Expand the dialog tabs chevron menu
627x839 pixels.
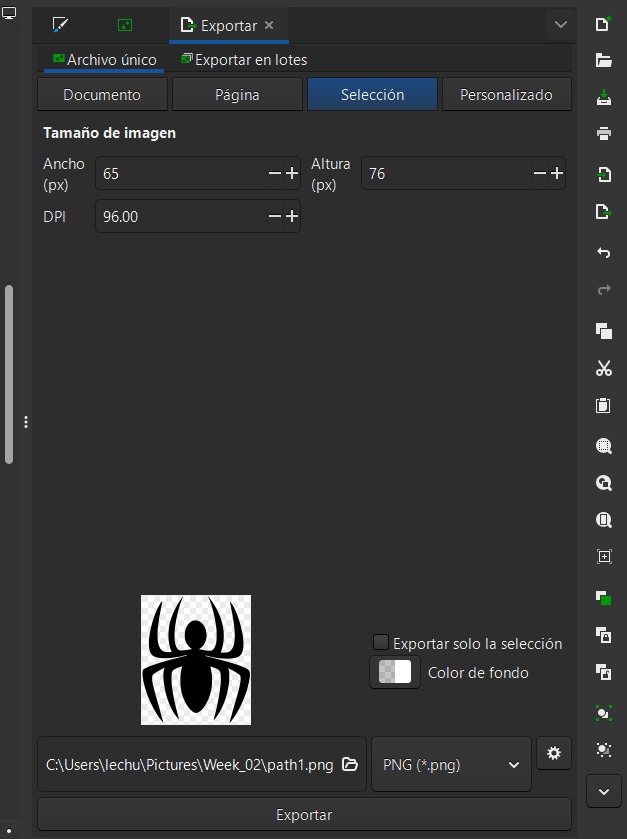pos(561,25)
